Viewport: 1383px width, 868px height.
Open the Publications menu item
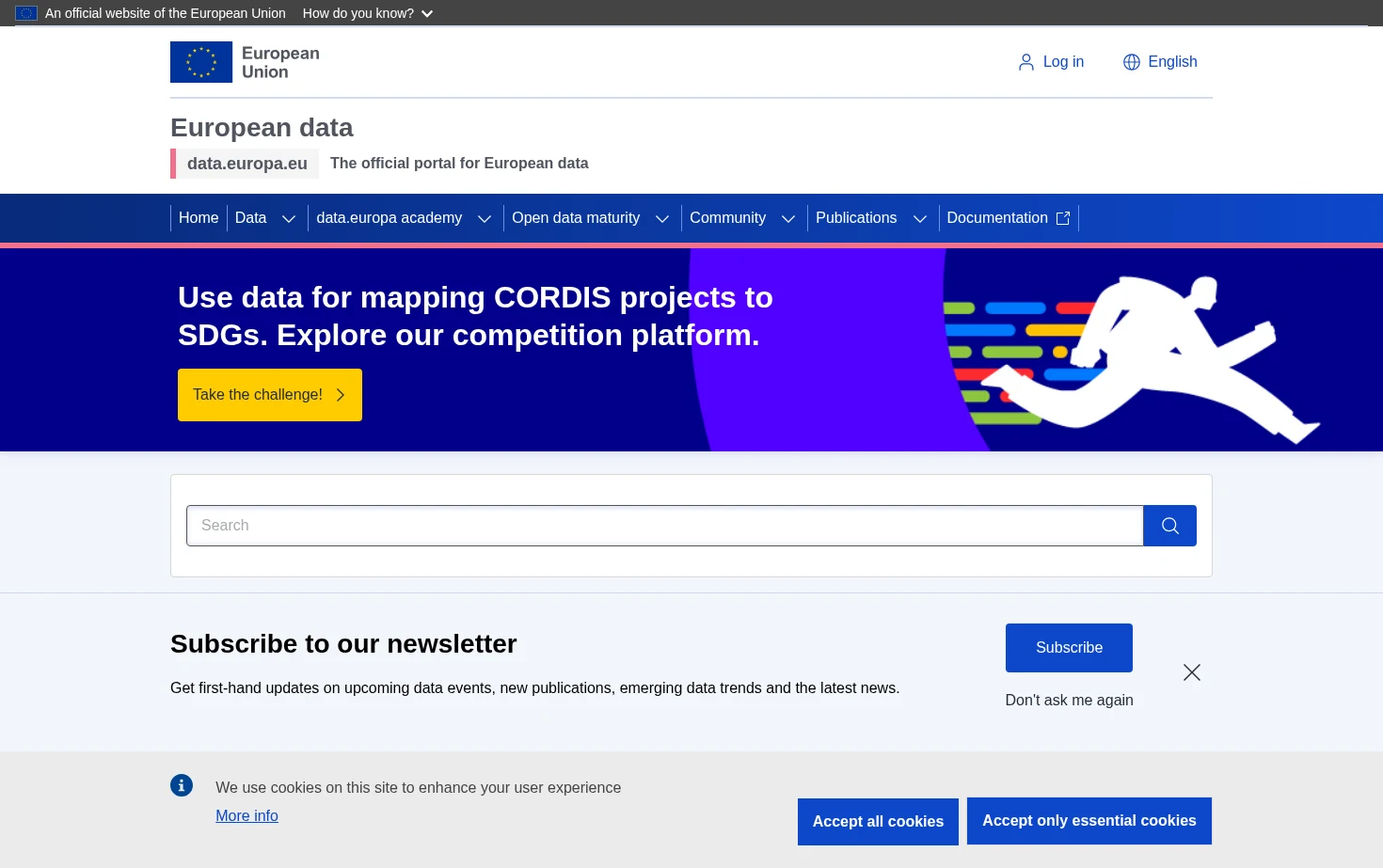(856, 218)
